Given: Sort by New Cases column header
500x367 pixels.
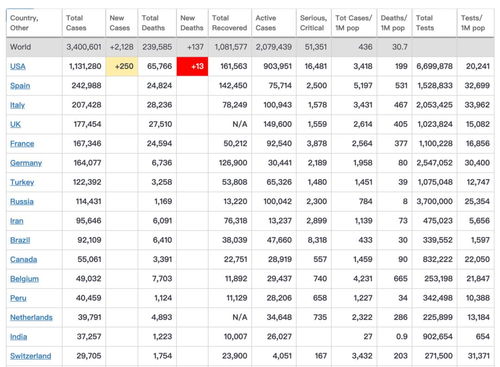Looking at the screenshot, I should [x=121, y=23].
